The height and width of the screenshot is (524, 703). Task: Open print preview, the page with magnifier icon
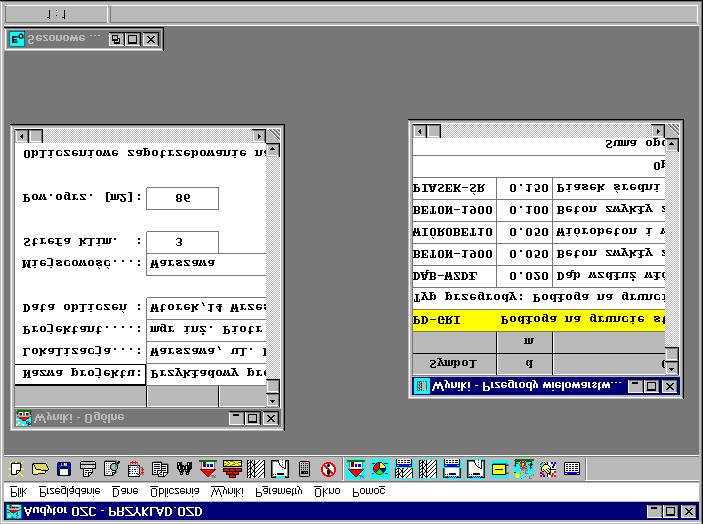coord(112,469)
